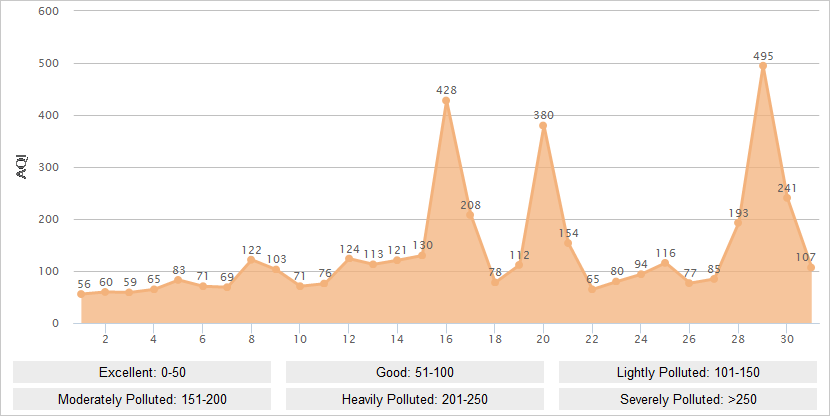This screenshot has width=830, height=416.
Task: Click the data point at peak 495
Action: point(763,66)
